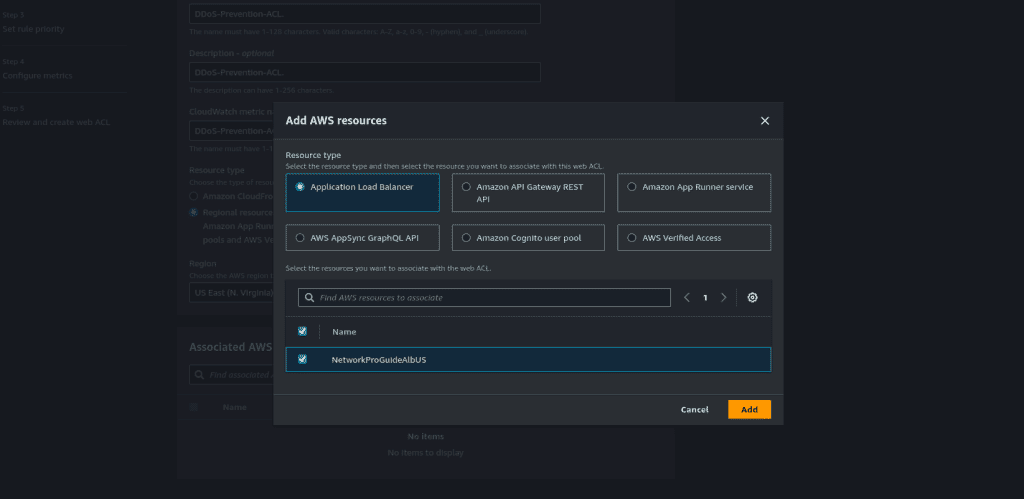Click Find AWS resources to associate field

485,297
